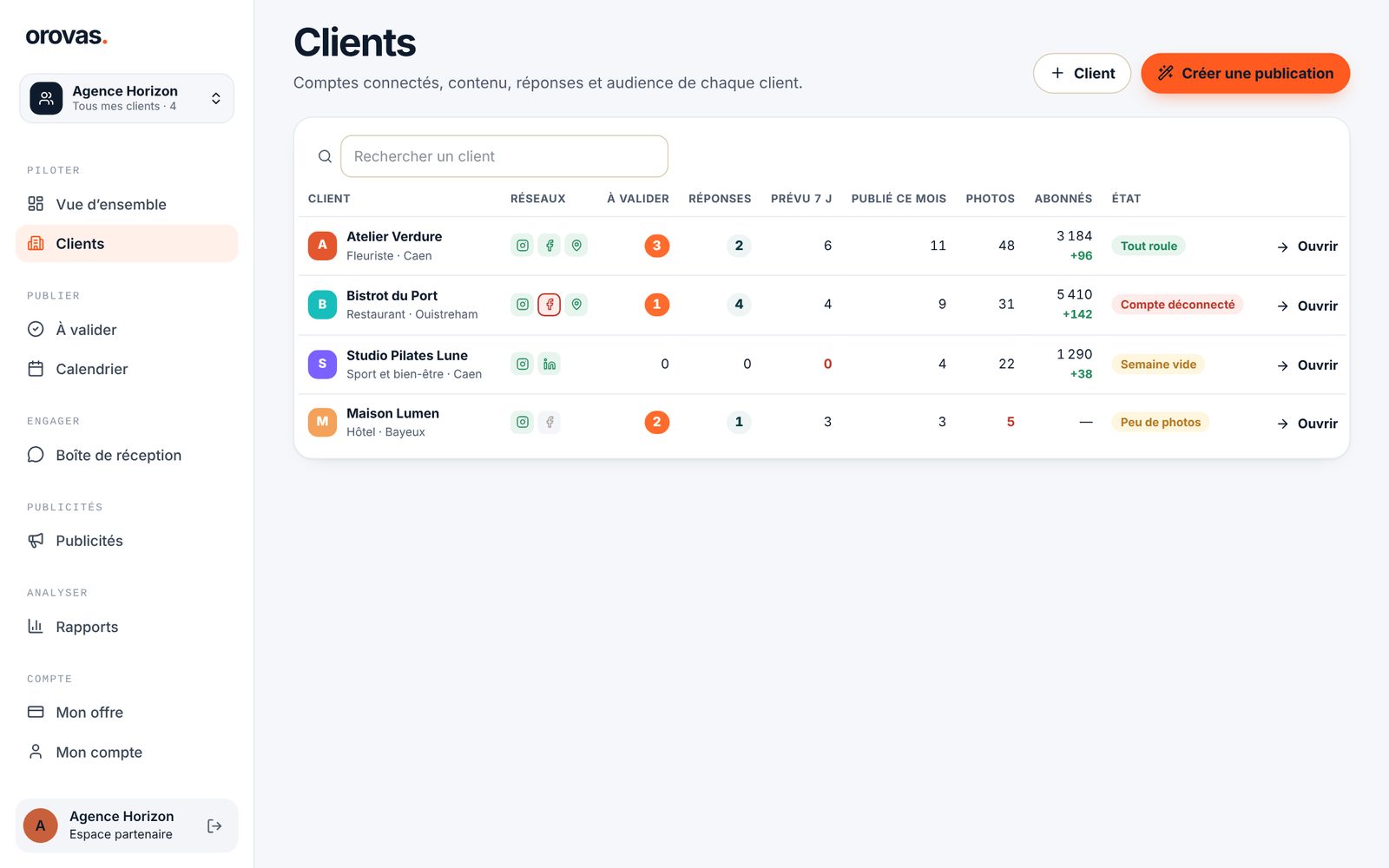Click the 4 réponses badge for Bistrot du Port
Viewport: 1389px width, 868px height.
coord(739,305)
